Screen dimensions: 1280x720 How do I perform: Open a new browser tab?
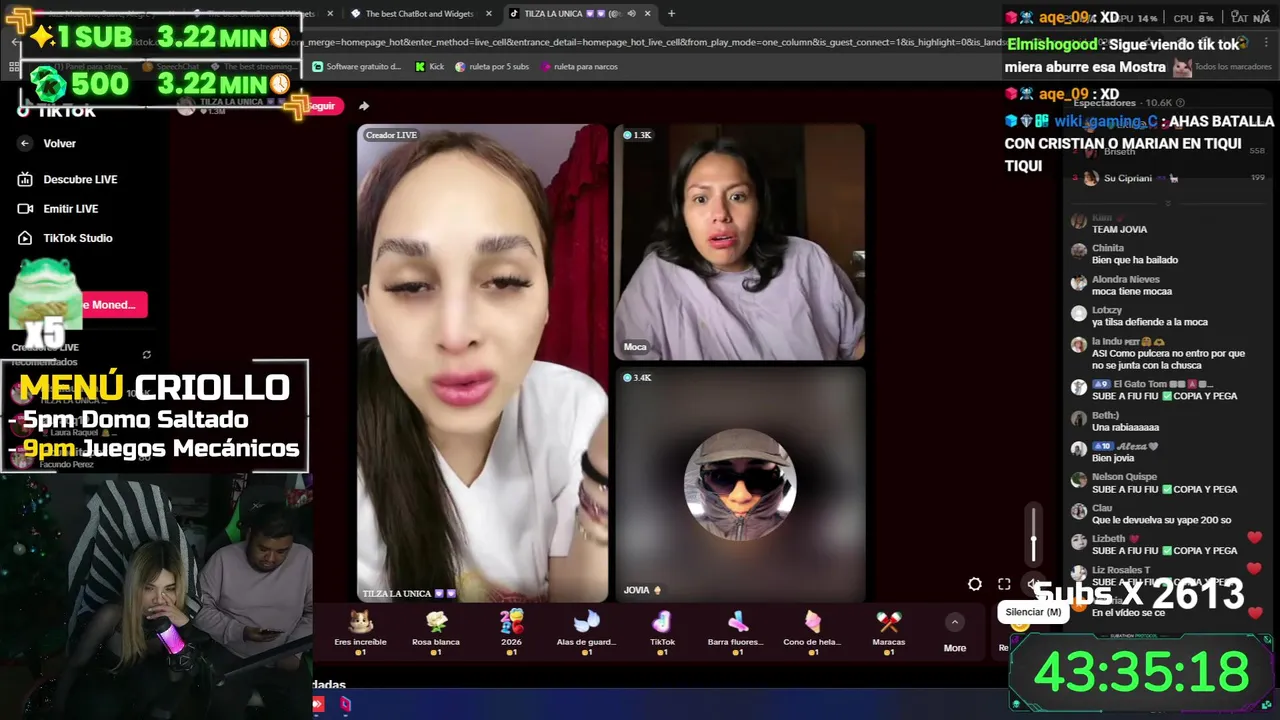671,14
